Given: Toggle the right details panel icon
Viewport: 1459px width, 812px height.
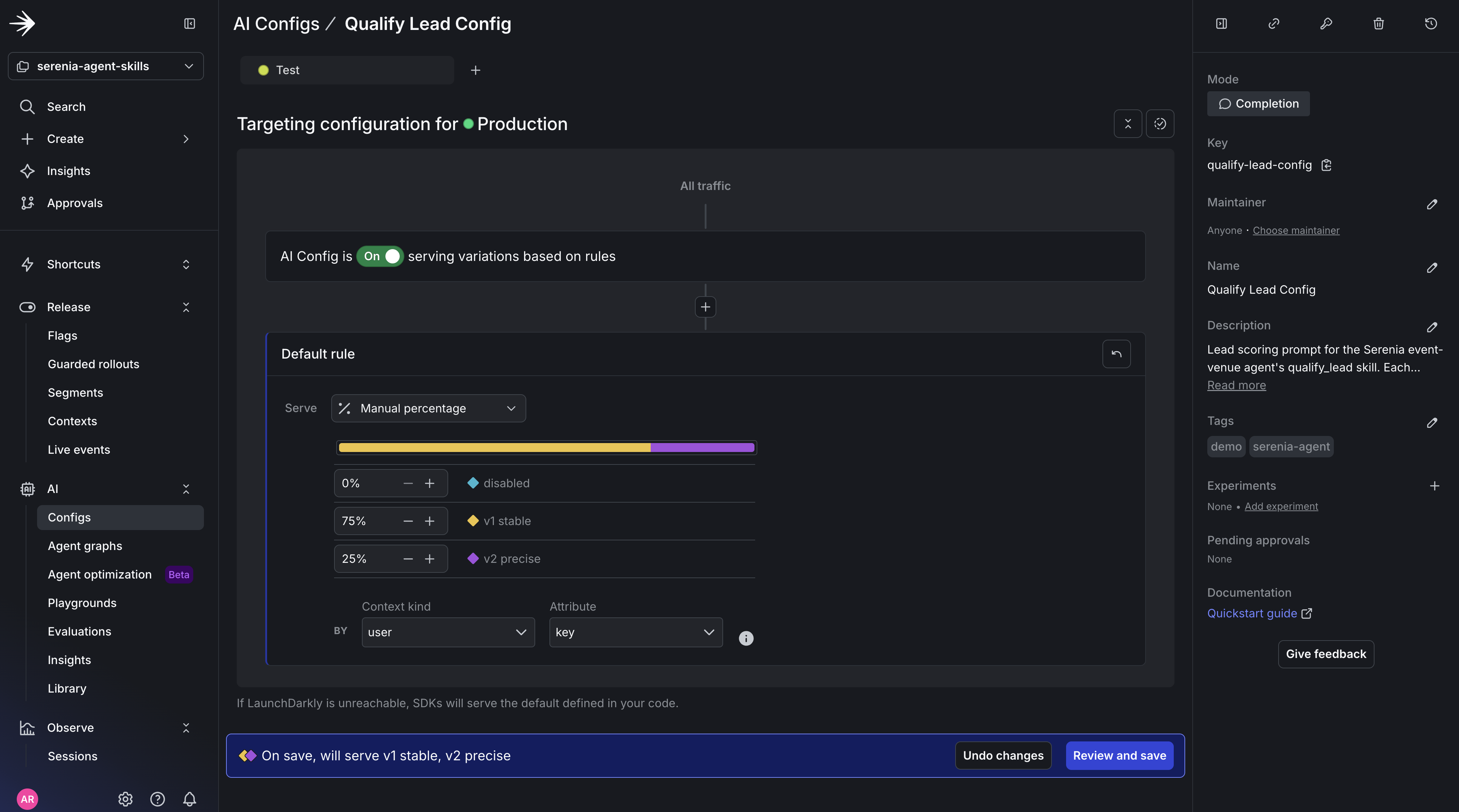Looking at the screenshot, I should click(x=1222, y=23).
